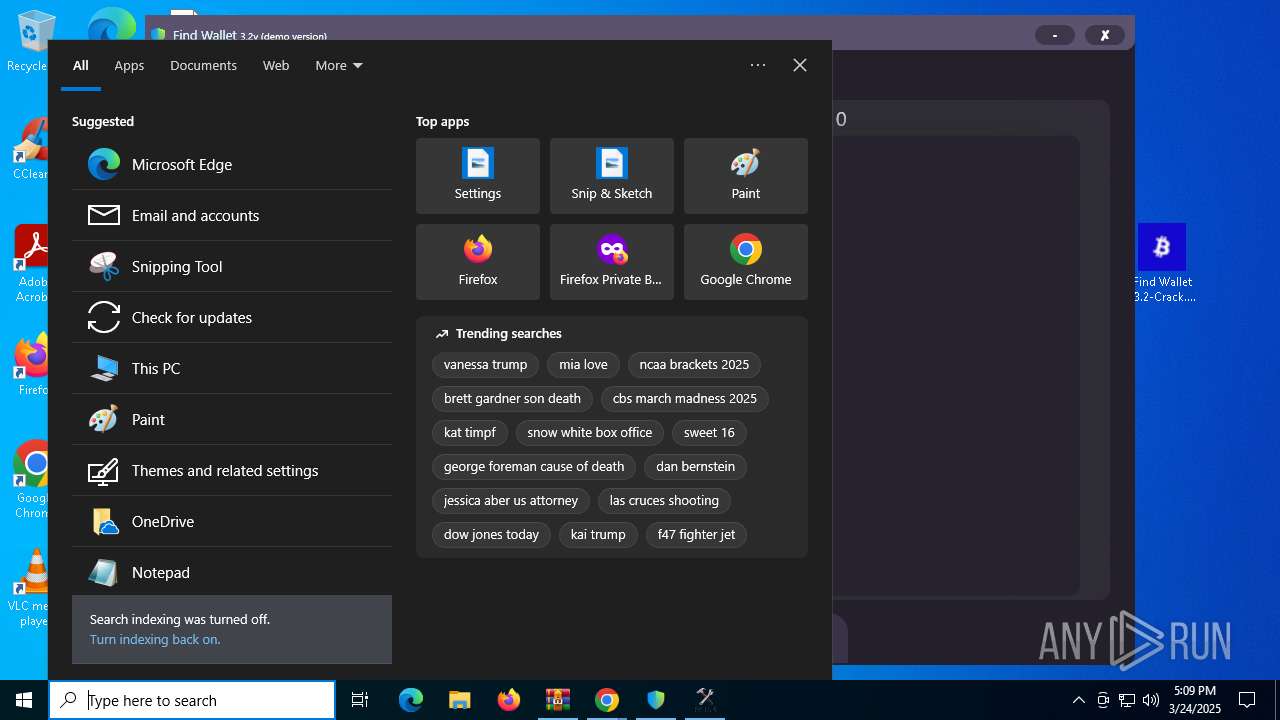Open File Explorer on the taskbar
Screen dimensions: 1280x720
(x=459, y=700)
